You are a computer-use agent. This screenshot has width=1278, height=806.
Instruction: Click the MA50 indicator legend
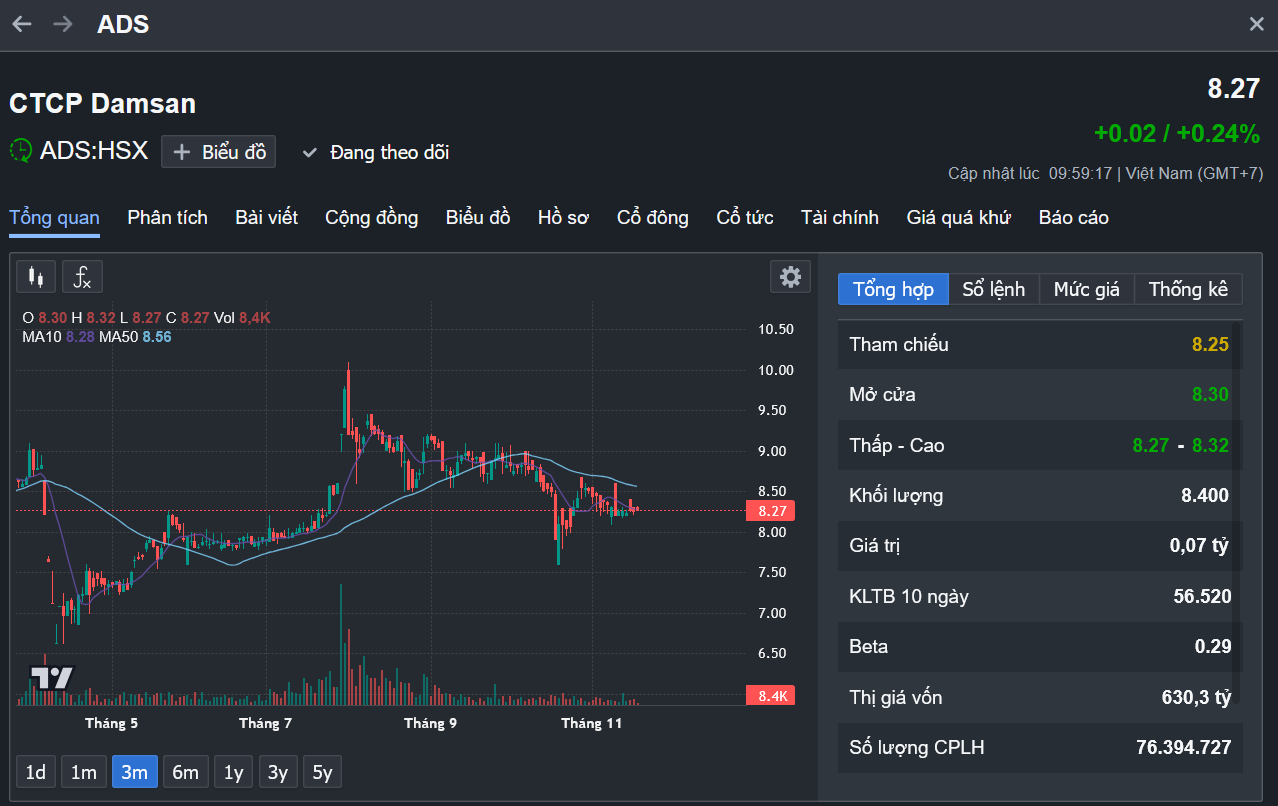(x=135, y=337)
